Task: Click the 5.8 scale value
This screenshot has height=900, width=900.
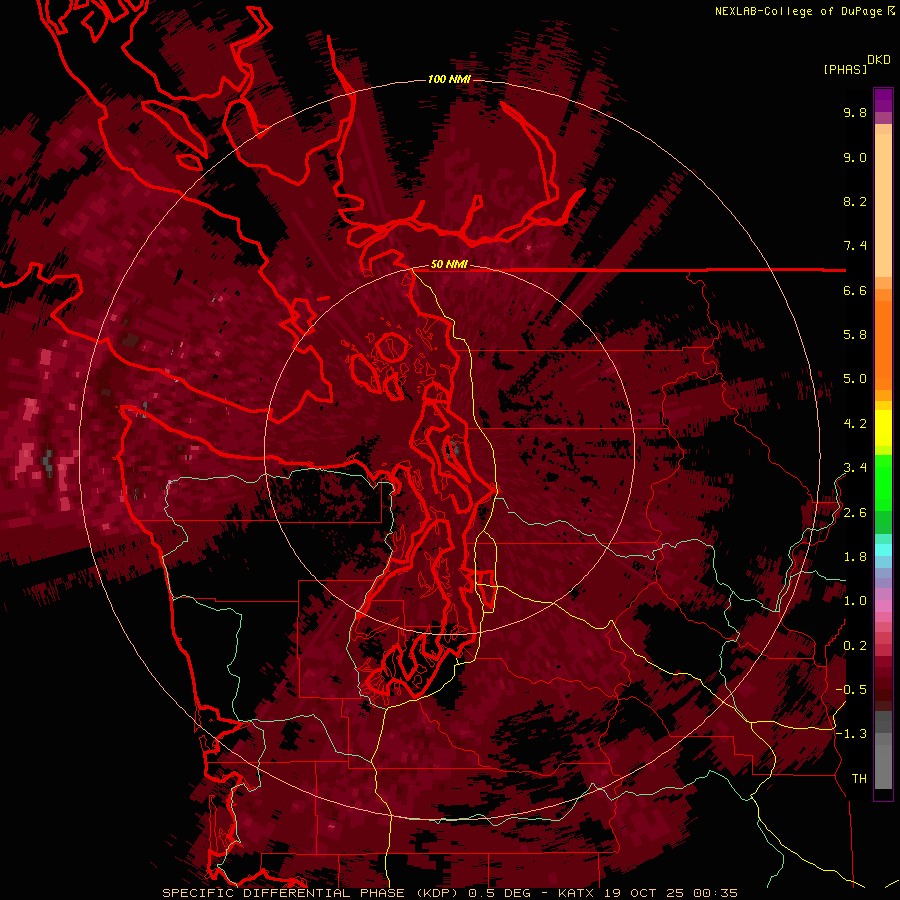Action: coord(855,335)
